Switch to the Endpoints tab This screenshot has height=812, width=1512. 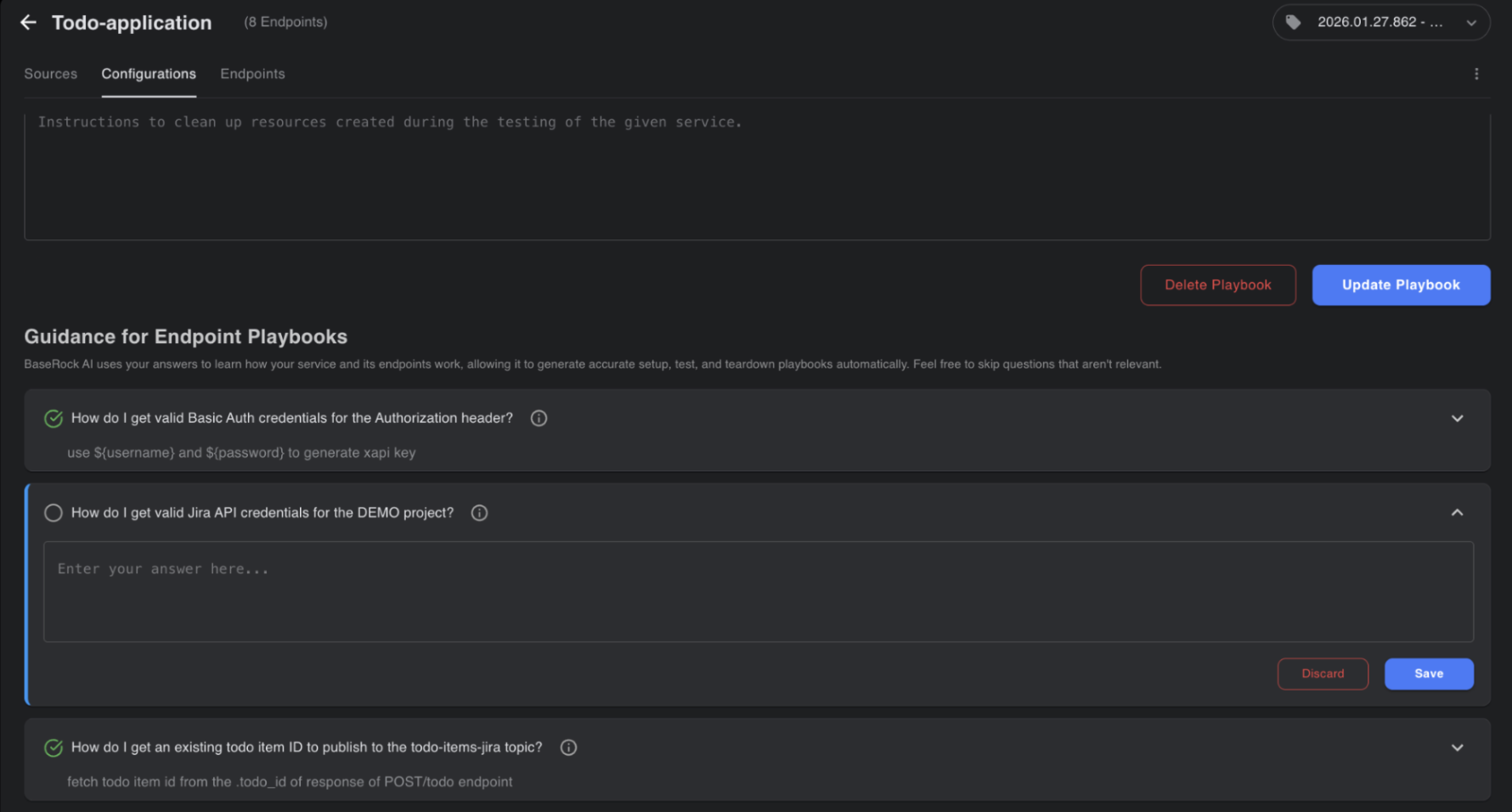252,74
